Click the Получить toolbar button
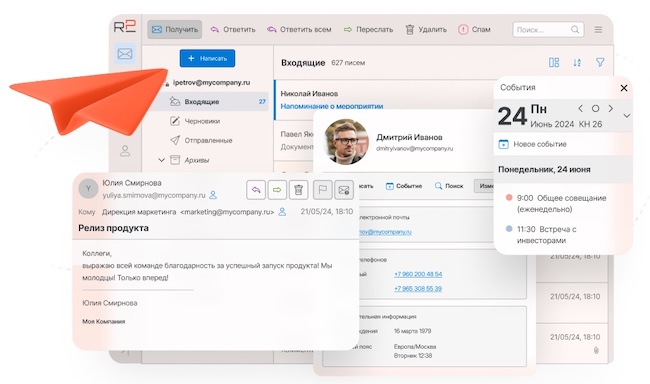This screenshot has width=650, height=384. click(175, 29)
